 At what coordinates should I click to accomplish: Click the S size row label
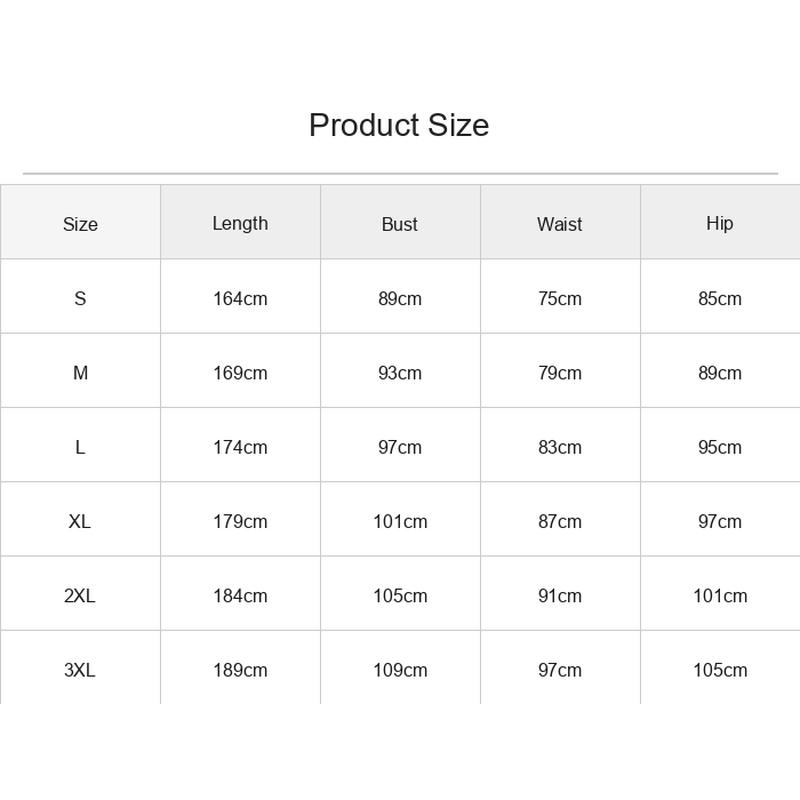(80, 298)
